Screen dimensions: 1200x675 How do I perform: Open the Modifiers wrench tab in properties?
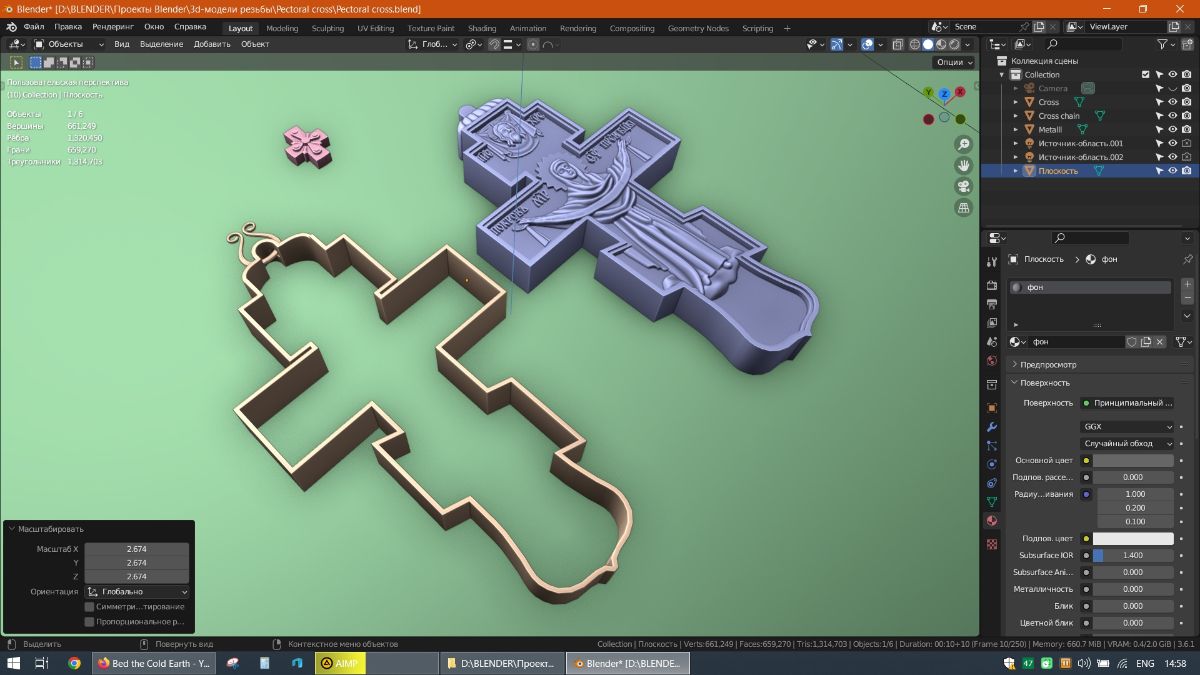[x=992, y=427]
